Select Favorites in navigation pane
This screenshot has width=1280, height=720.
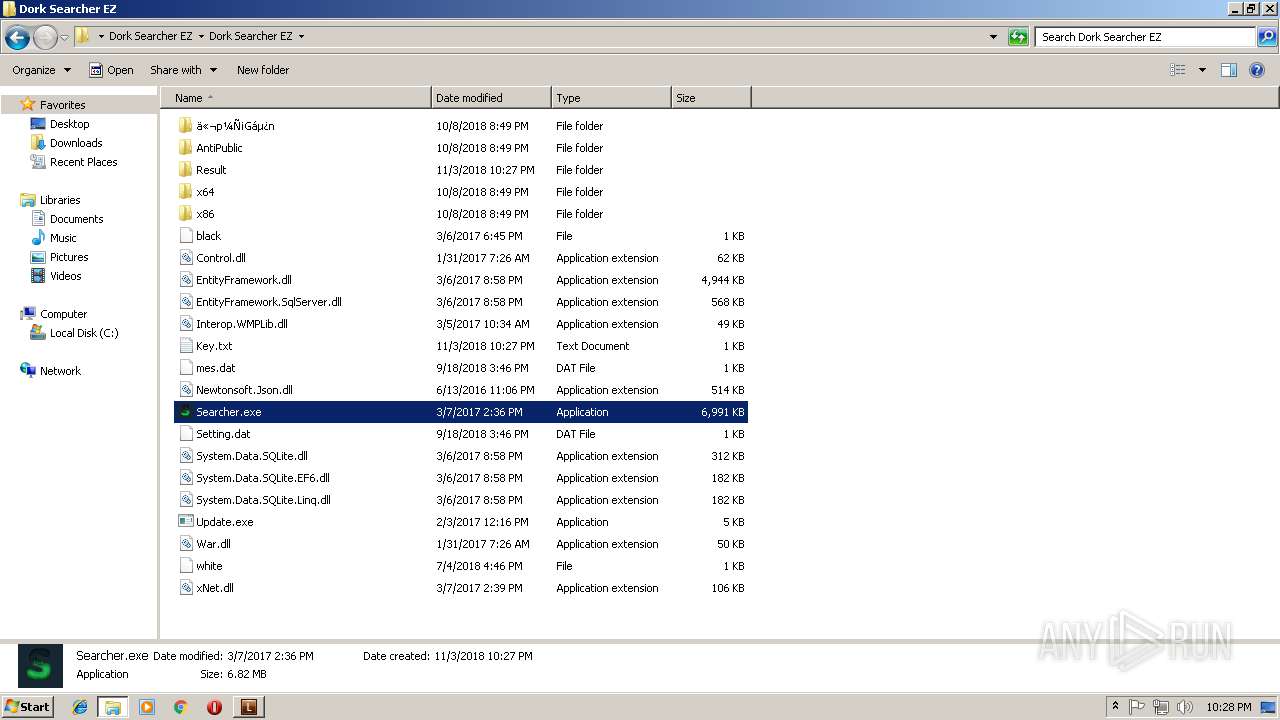pos(62,105)
